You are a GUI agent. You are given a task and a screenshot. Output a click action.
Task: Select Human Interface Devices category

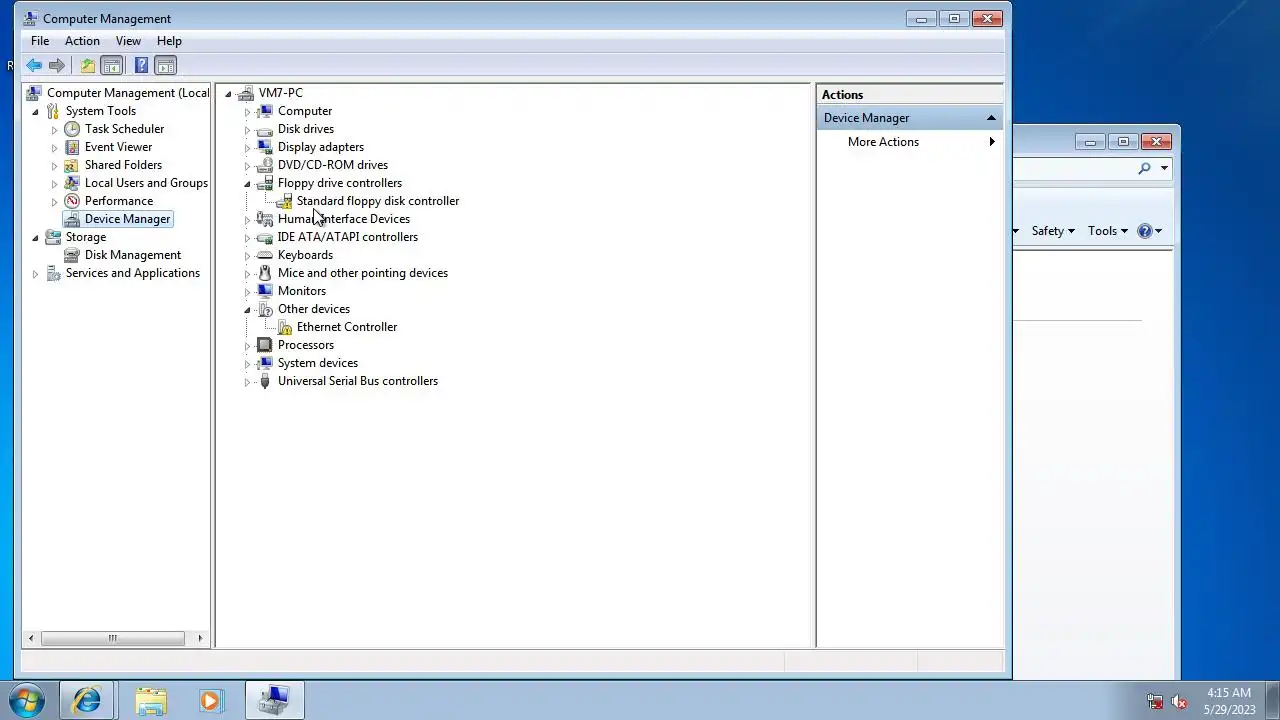pos(343,219)
